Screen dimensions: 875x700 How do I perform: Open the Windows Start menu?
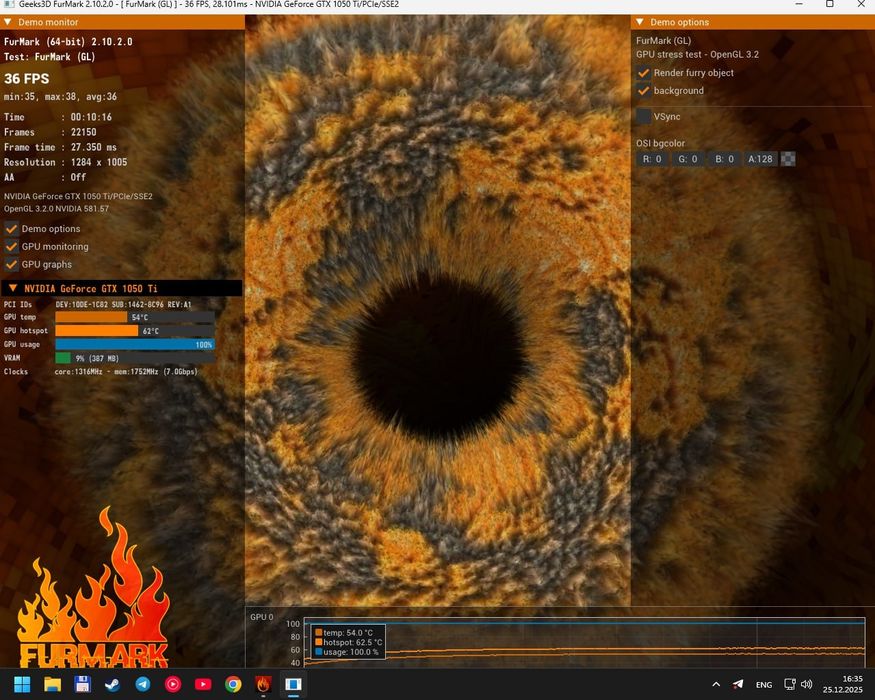click(x=22, y=684)
